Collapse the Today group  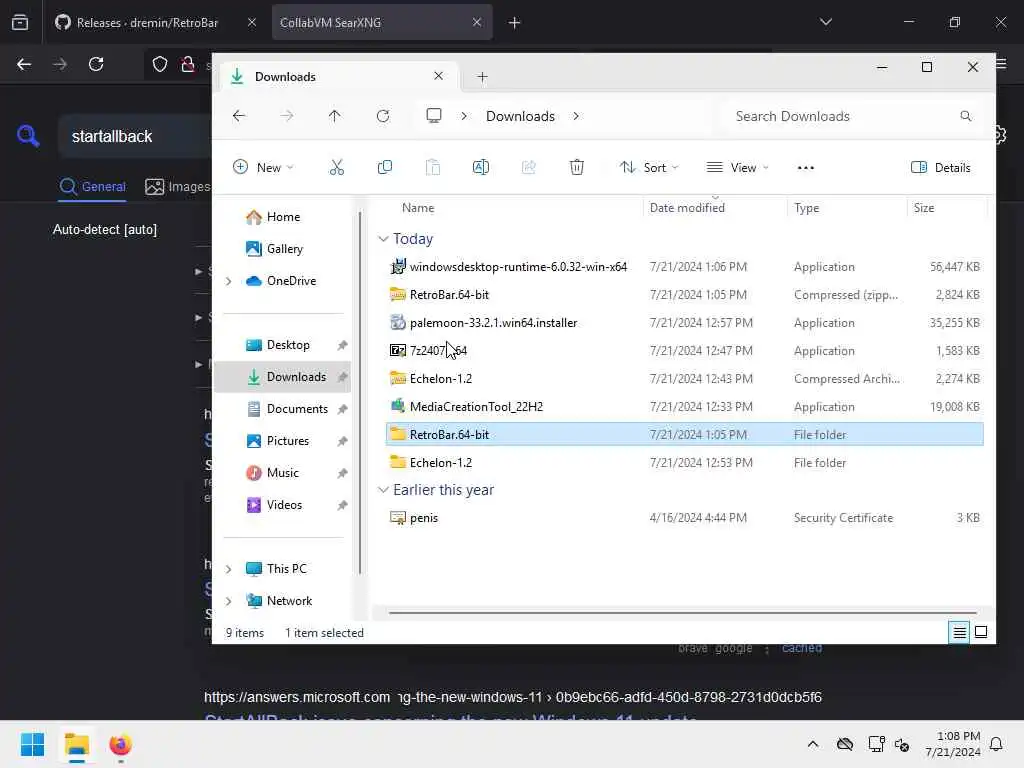(383, 239)
